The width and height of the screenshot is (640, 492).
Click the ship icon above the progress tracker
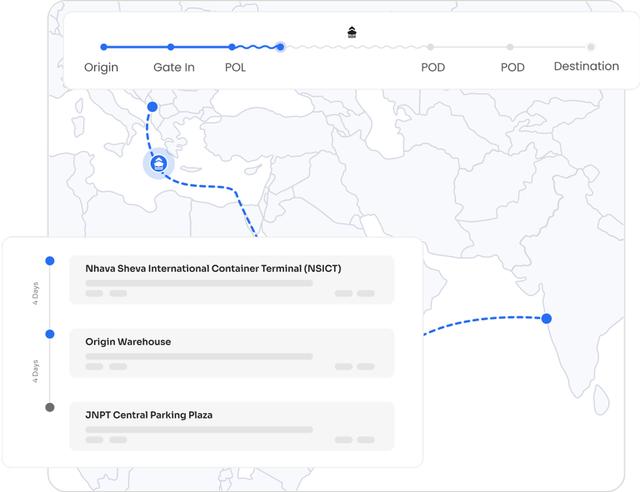click(x=351, y=32)
